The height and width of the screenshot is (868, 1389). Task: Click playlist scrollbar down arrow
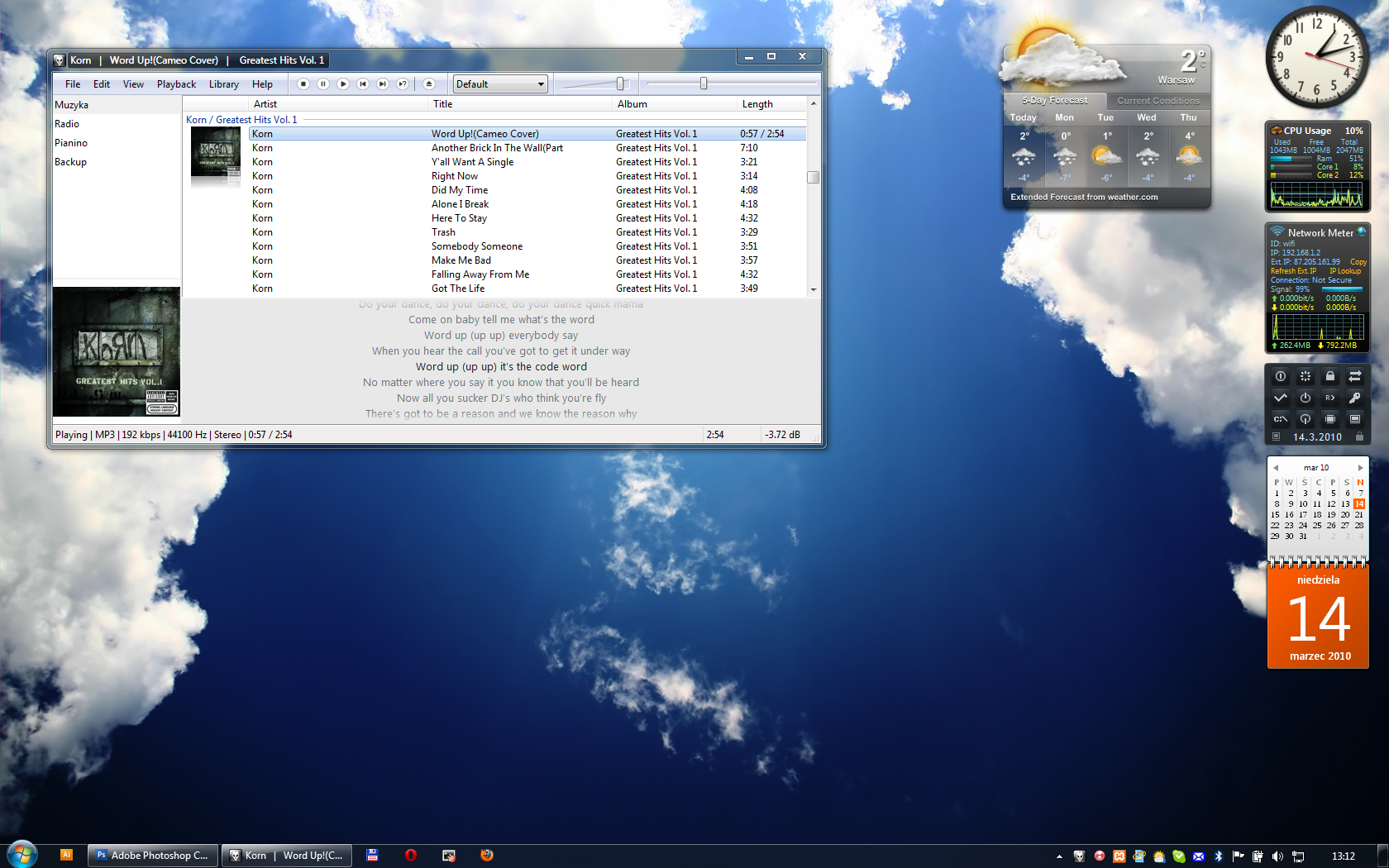click(x=814, y=289)
